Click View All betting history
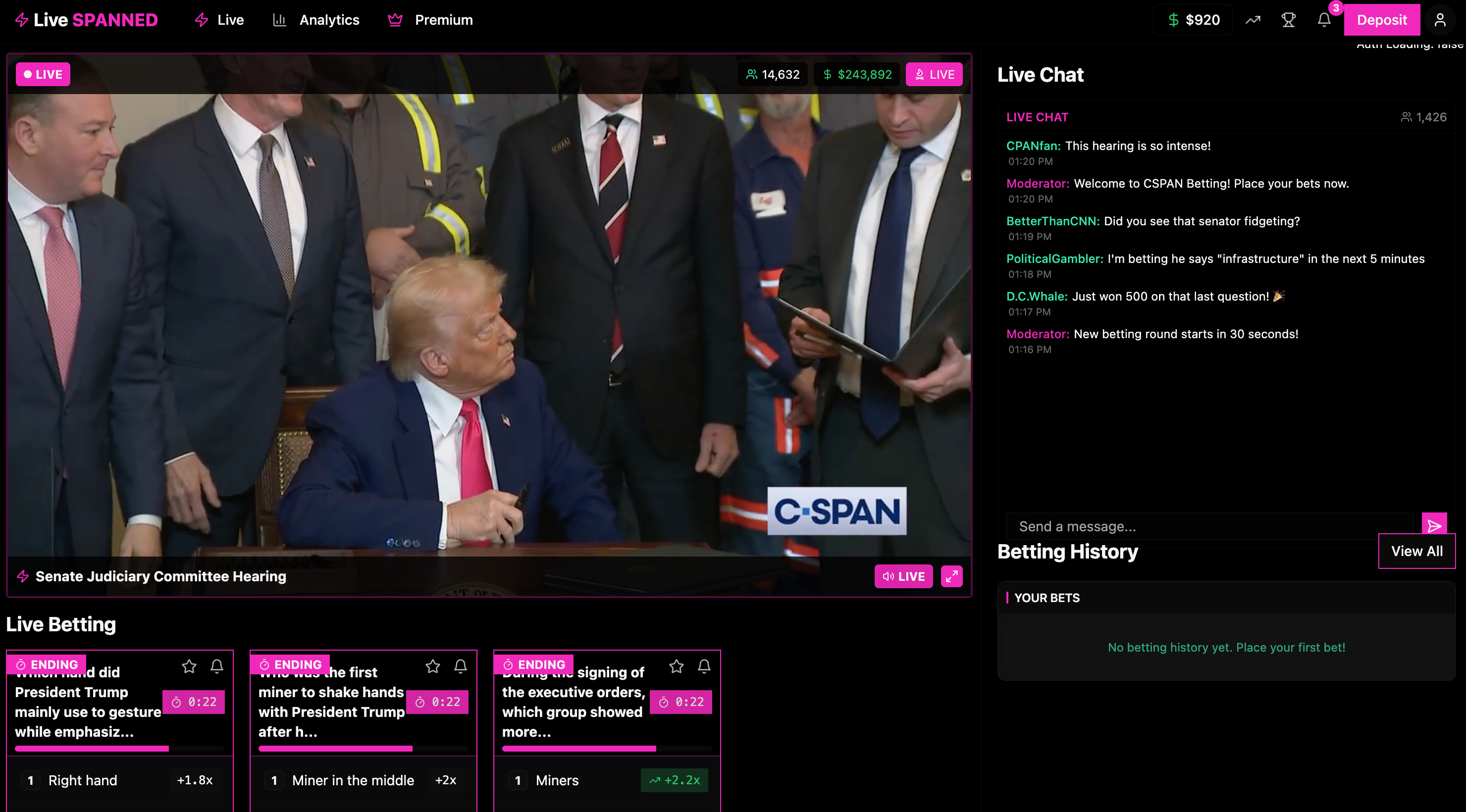 tap(1416, 551)
